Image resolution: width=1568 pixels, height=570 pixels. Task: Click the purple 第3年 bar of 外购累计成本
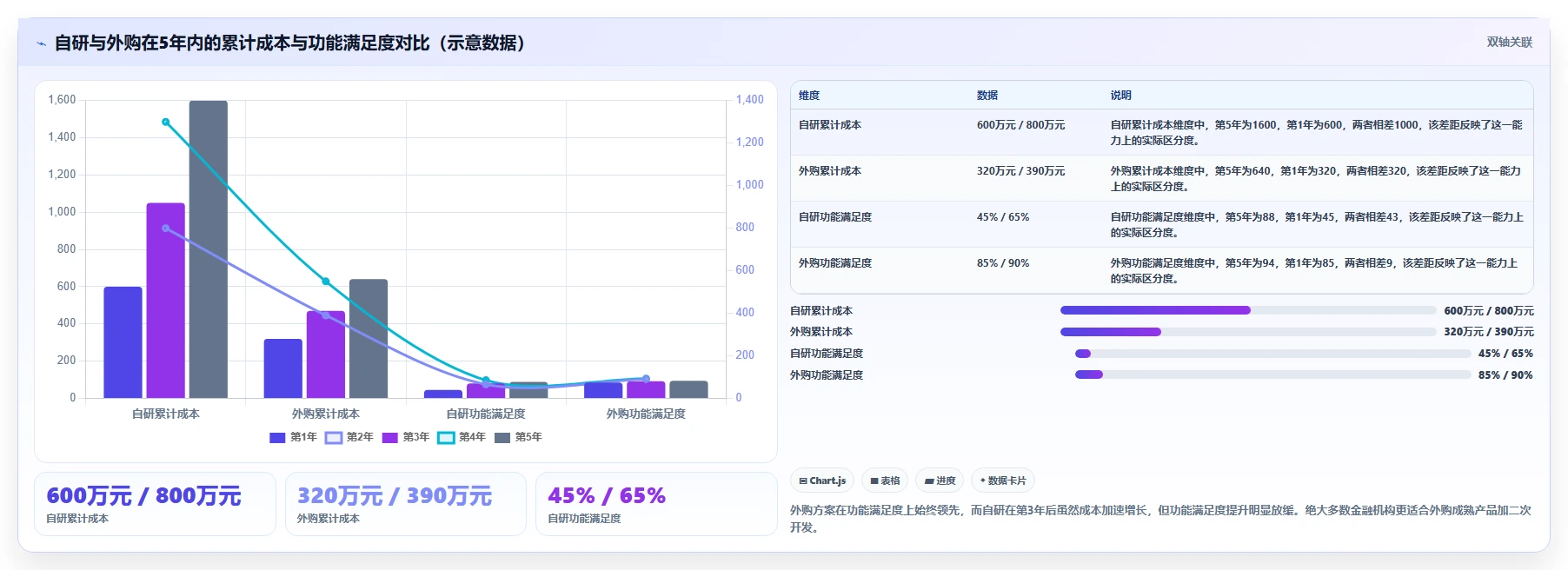[326, 355]
